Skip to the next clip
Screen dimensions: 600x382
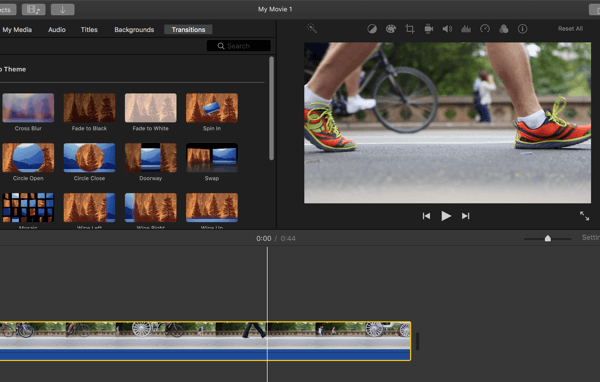[465, 216]
